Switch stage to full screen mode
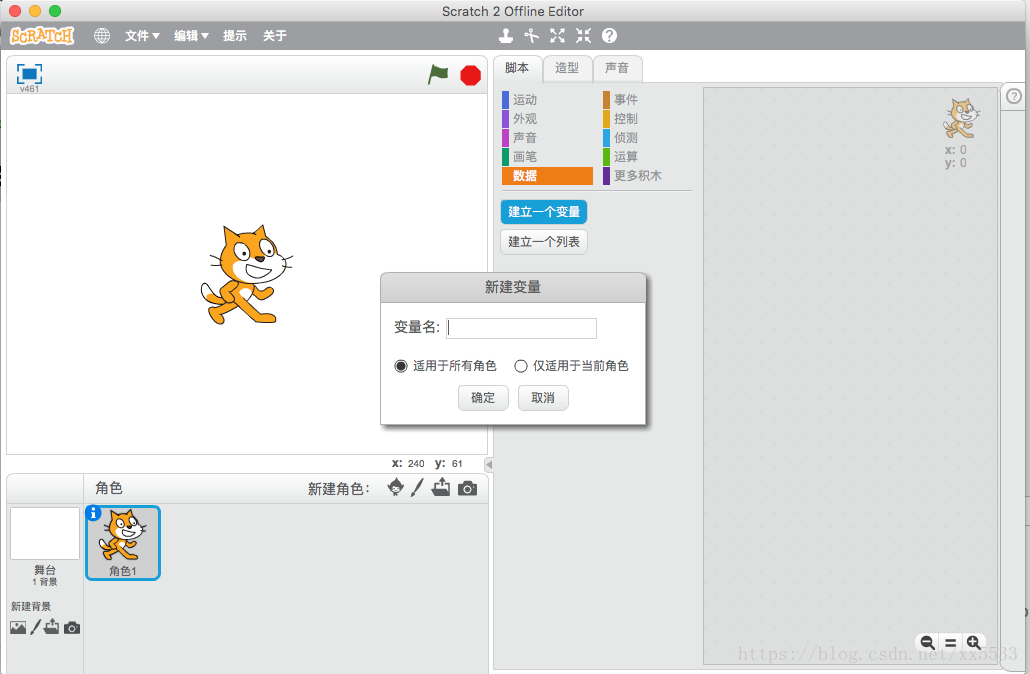Viewport: 1030px width, 674px height. 29,74
